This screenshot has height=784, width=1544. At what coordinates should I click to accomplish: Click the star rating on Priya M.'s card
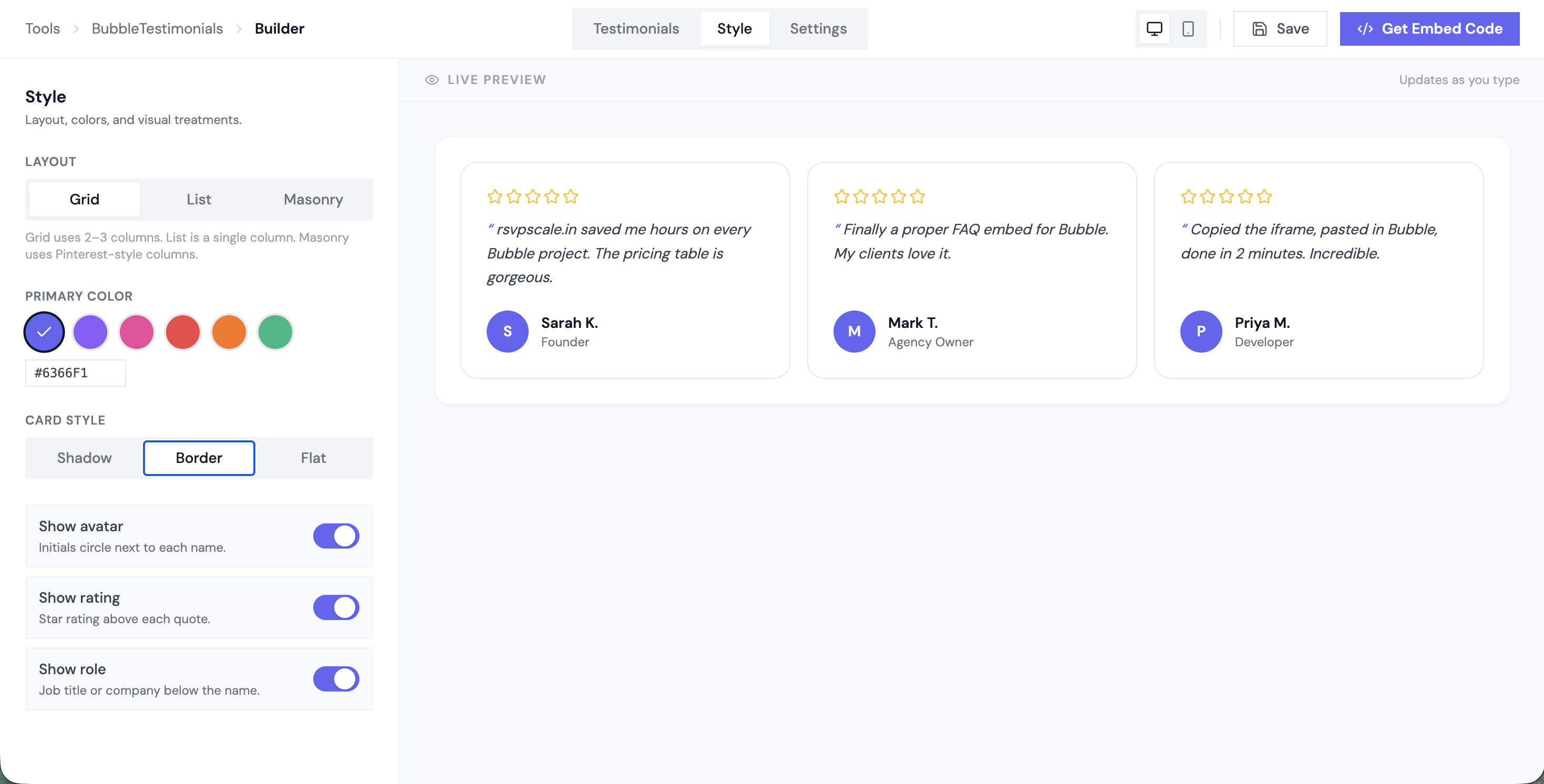coord(1226,197)
